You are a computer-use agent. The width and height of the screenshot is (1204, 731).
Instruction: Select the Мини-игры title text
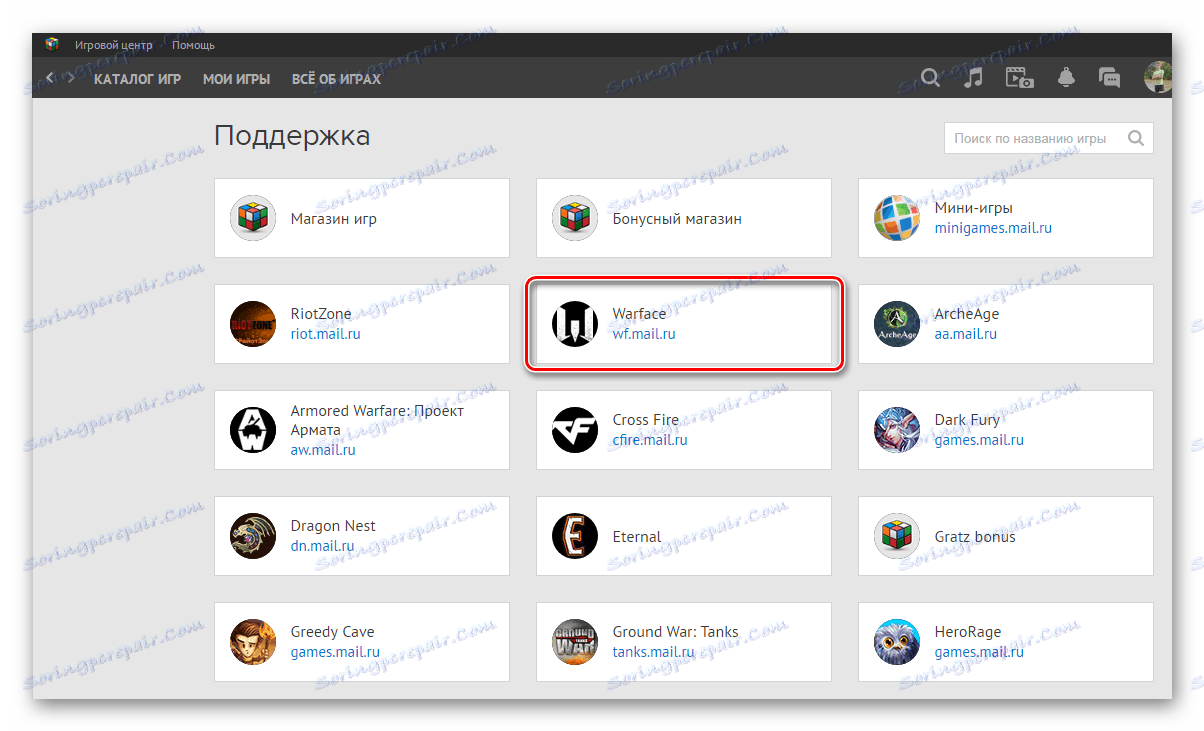point(974,208)
